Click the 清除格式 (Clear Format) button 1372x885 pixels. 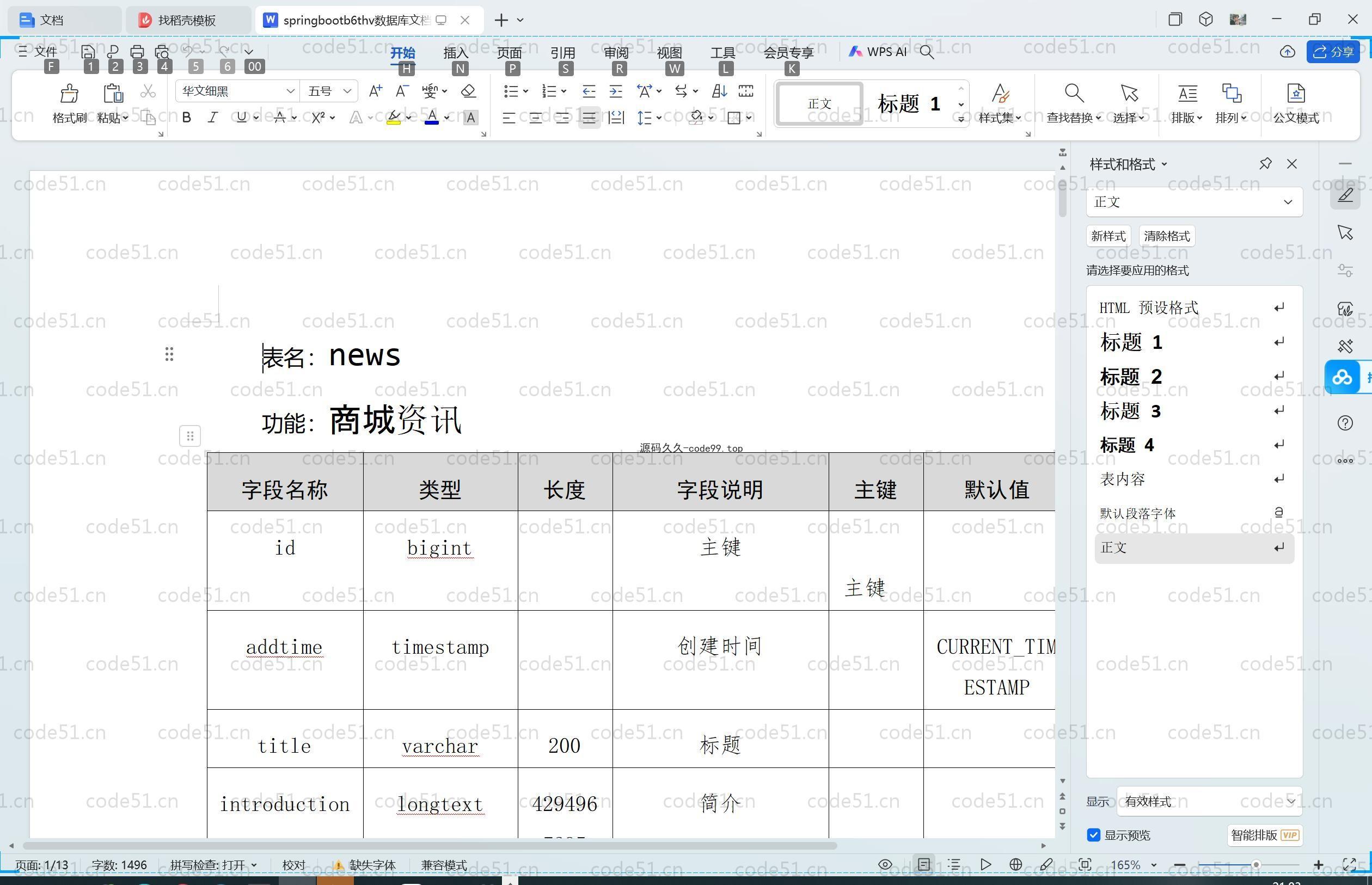(x=1167, y=236)
